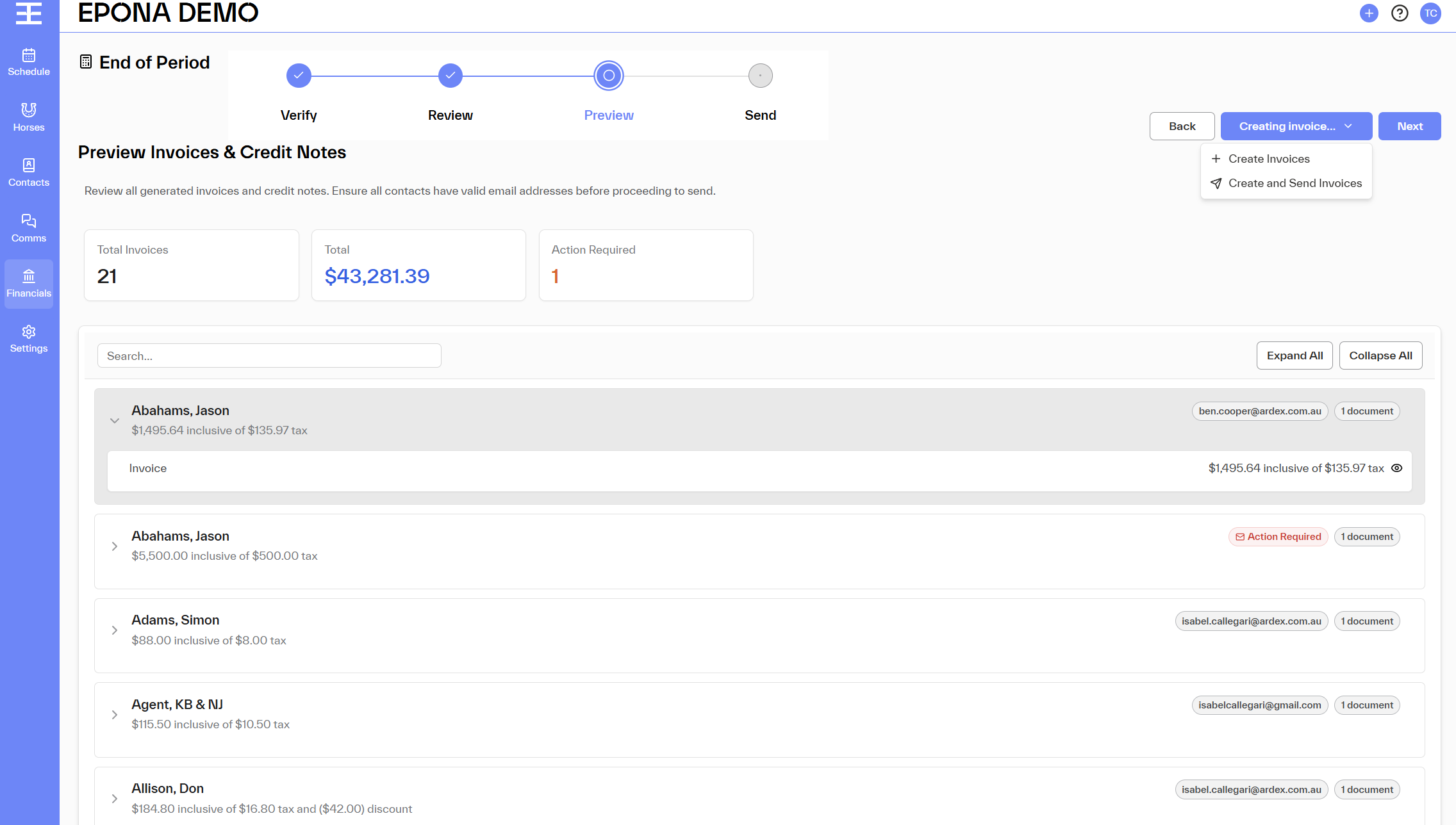Open Contacts from sidebar
This screenshot has height=825, width=1456.
click(29, 173)
